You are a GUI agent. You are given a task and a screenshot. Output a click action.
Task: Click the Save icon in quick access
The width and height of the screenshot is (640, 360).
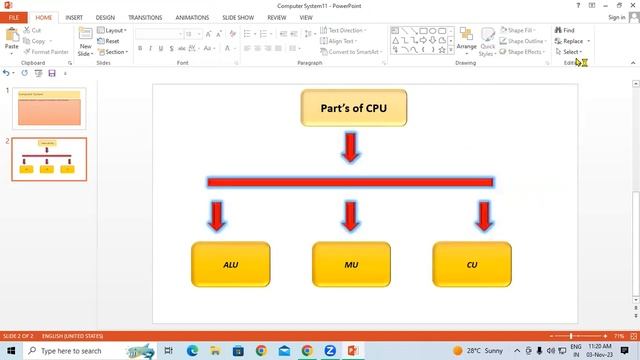pyautogui.click(x=52, y=73)
